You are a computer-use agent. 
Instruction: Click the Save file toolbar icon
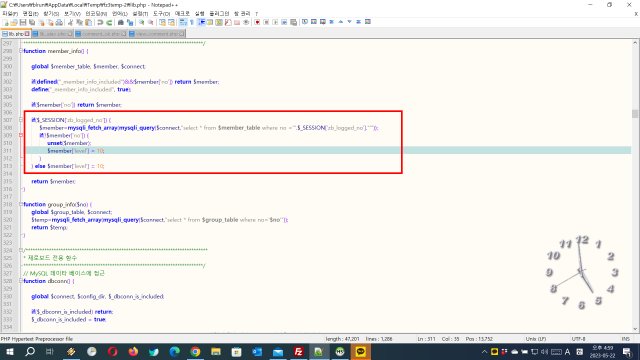tap(23, 22)
